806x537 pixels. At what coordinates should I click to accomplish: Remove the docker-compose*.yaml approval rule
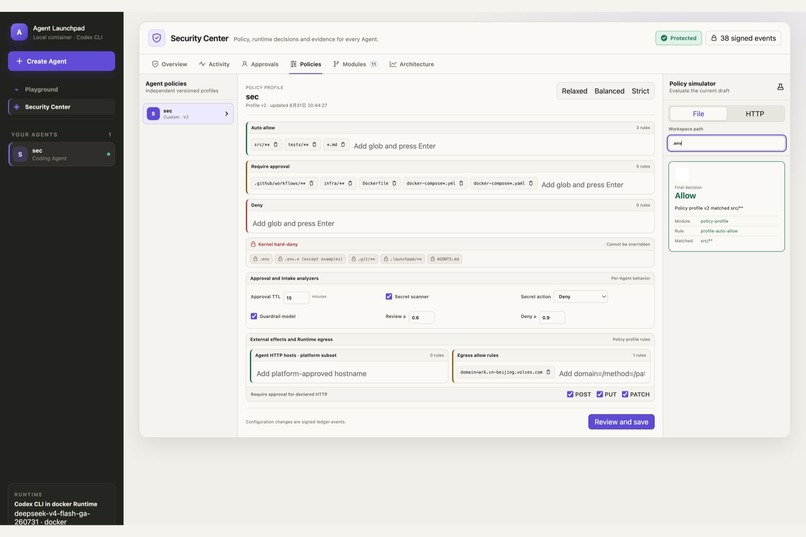(530, 183)
